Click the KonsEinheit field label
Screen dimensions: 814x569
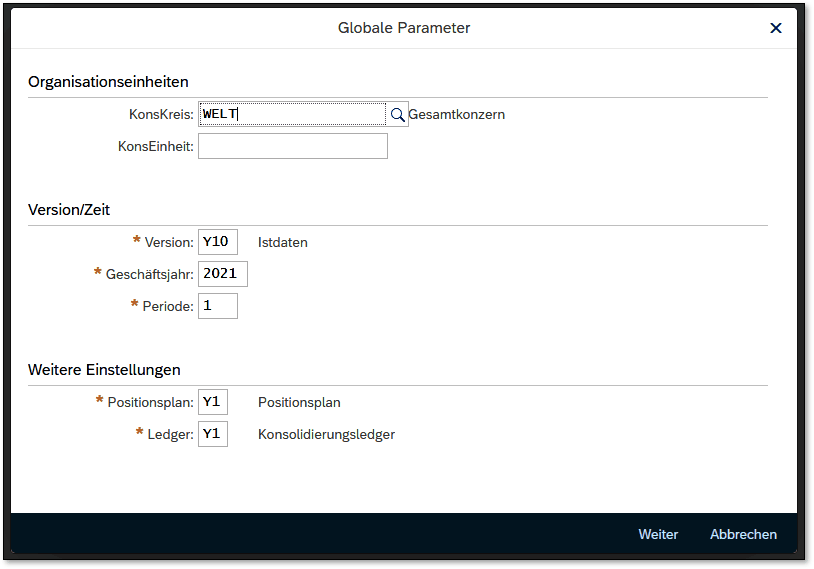point(155,146)
